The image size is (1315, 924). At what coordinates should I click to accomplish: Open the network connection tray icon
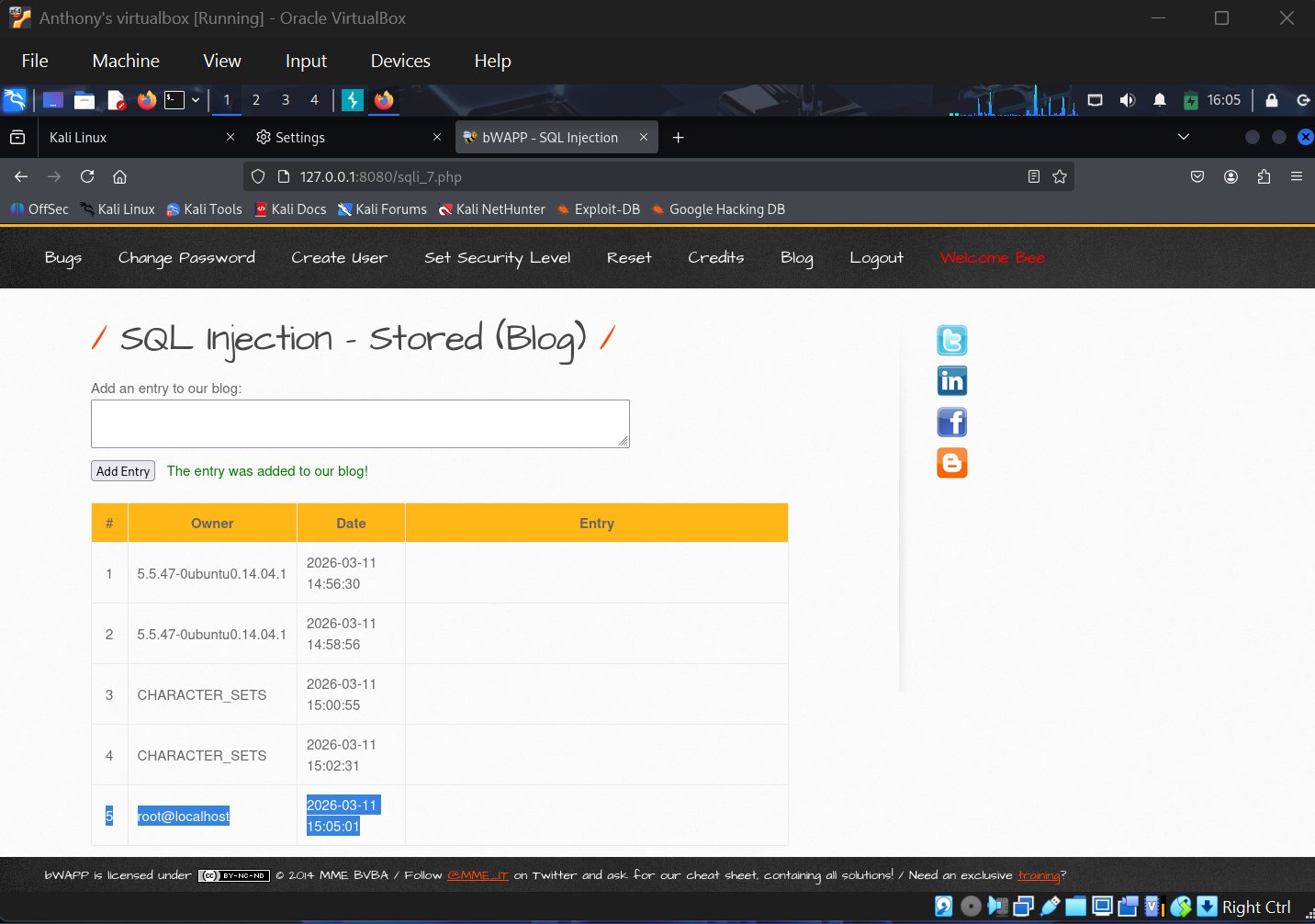pyautogui.click(x=1095, y=100)
